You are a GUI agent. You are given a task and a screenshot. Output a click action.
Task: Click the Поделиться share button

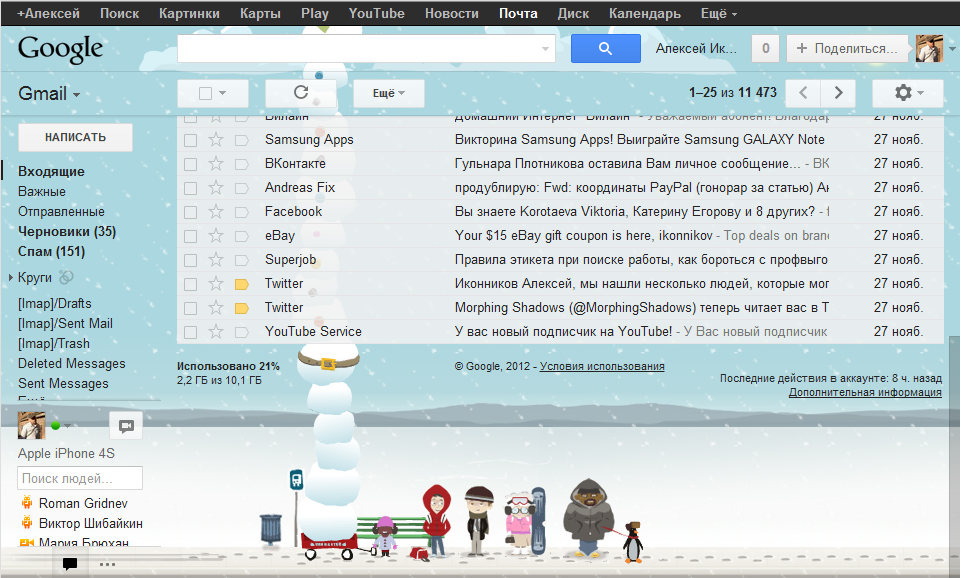click(848, 48)
